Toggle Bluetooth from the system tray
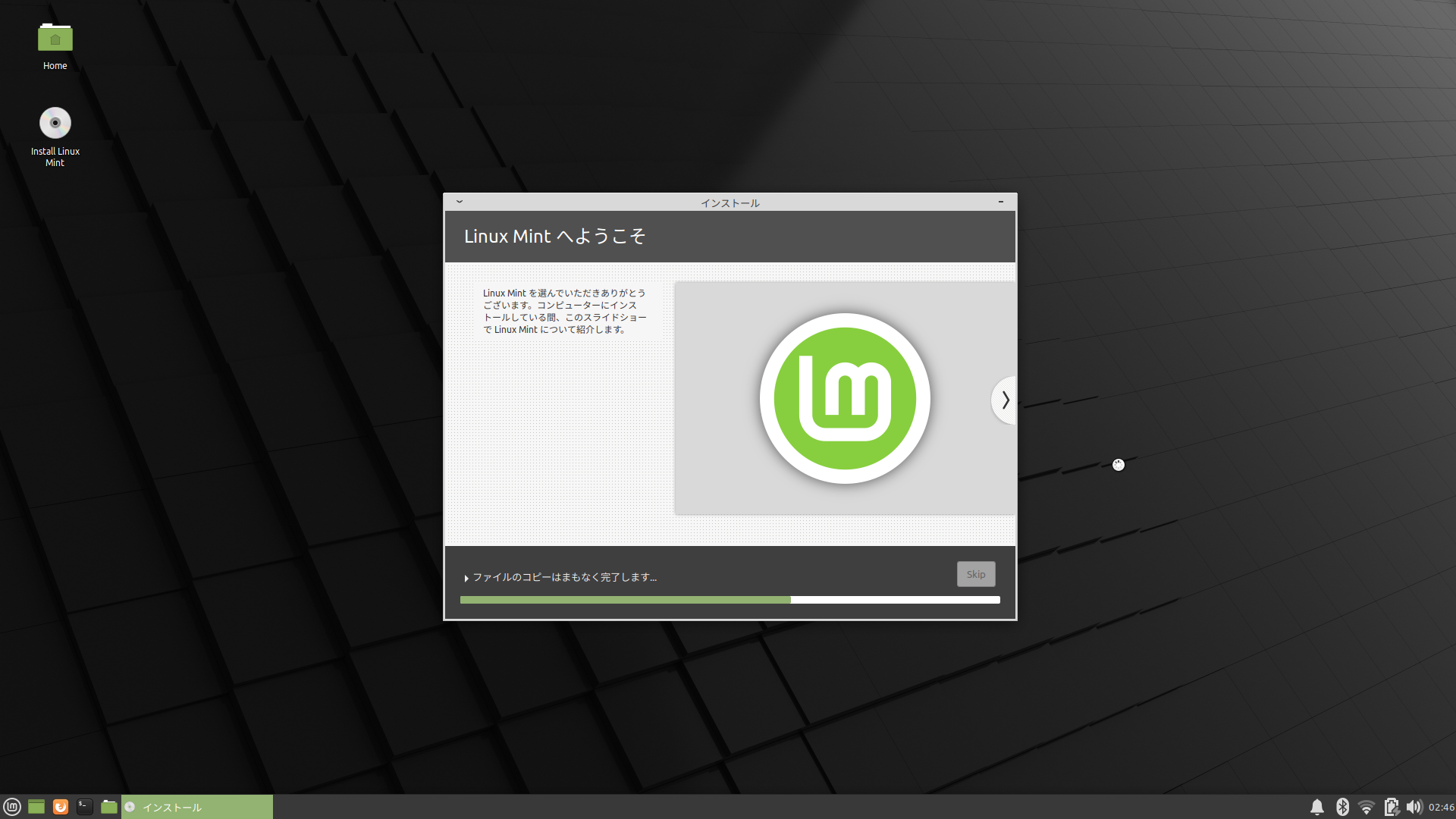The width and height of the screenshot is (1456, 819). pyautogui.click(x=1342, y=807)
